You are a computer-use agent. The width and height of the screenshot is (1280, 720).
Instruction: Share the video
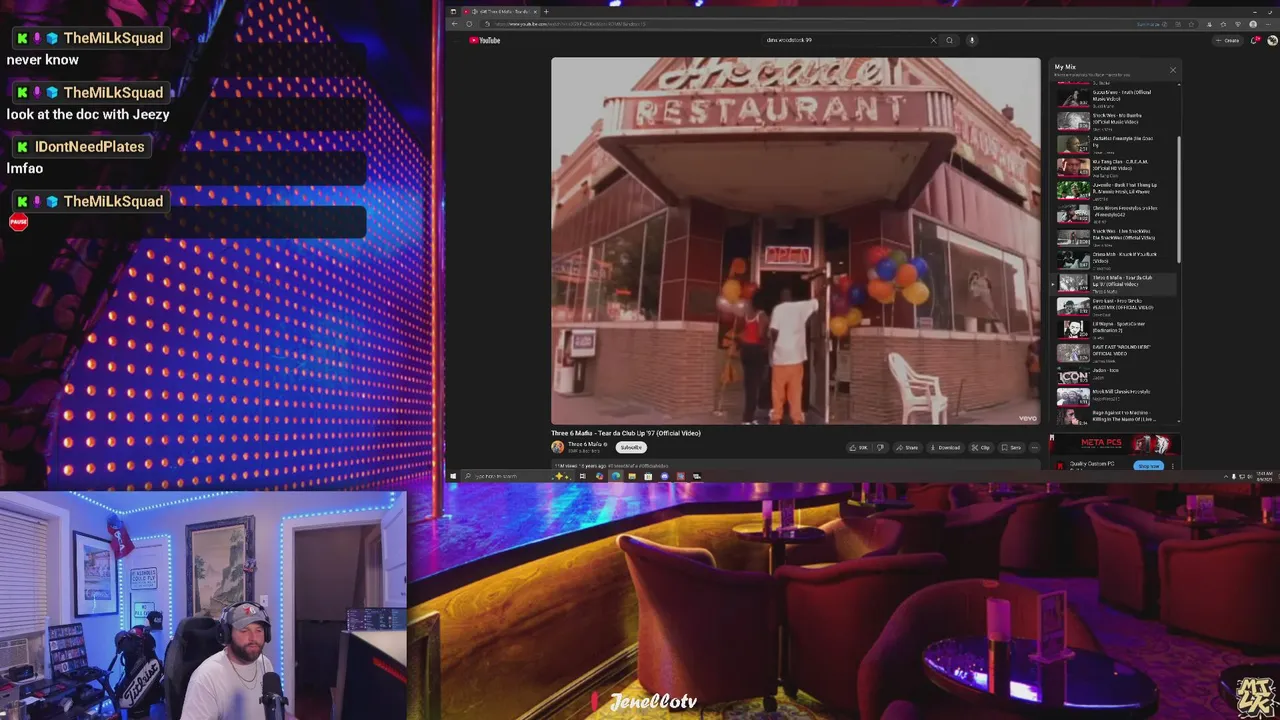point(907,447)
